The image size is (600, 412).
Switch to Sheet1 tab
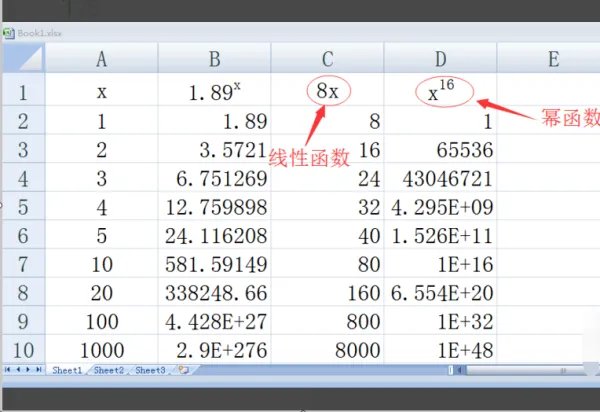[67, 370]
